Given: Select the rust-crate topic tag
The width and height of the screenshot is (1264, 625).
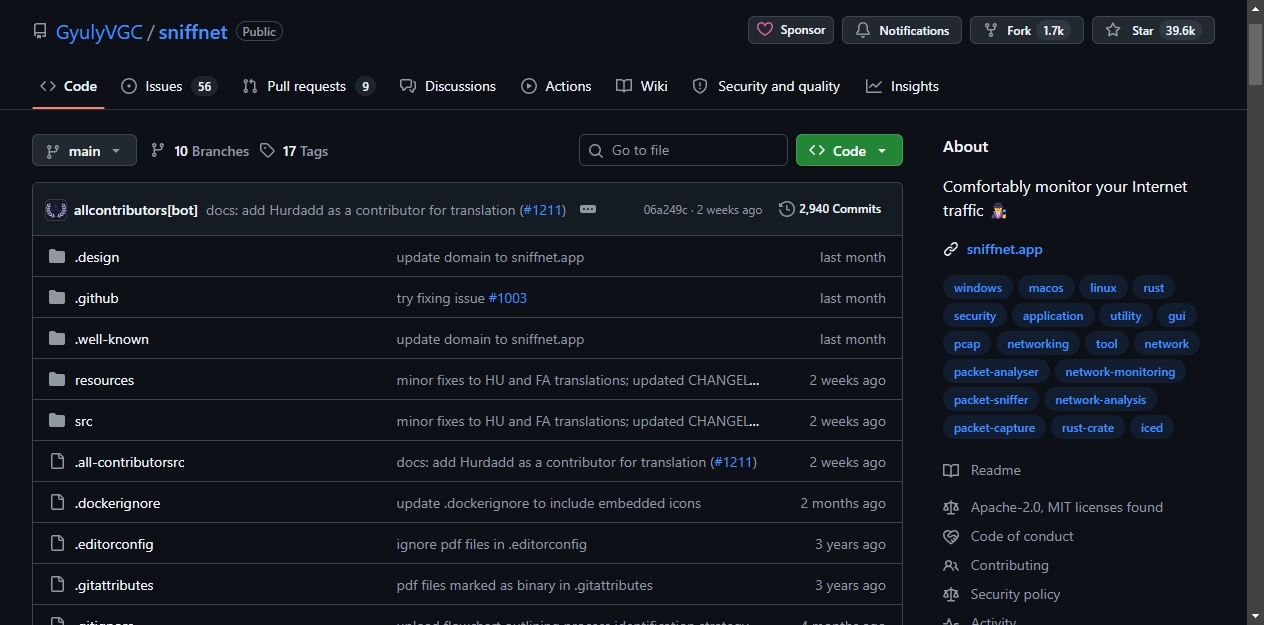Looking at the screenshot, I should (x=1088, y=427).
